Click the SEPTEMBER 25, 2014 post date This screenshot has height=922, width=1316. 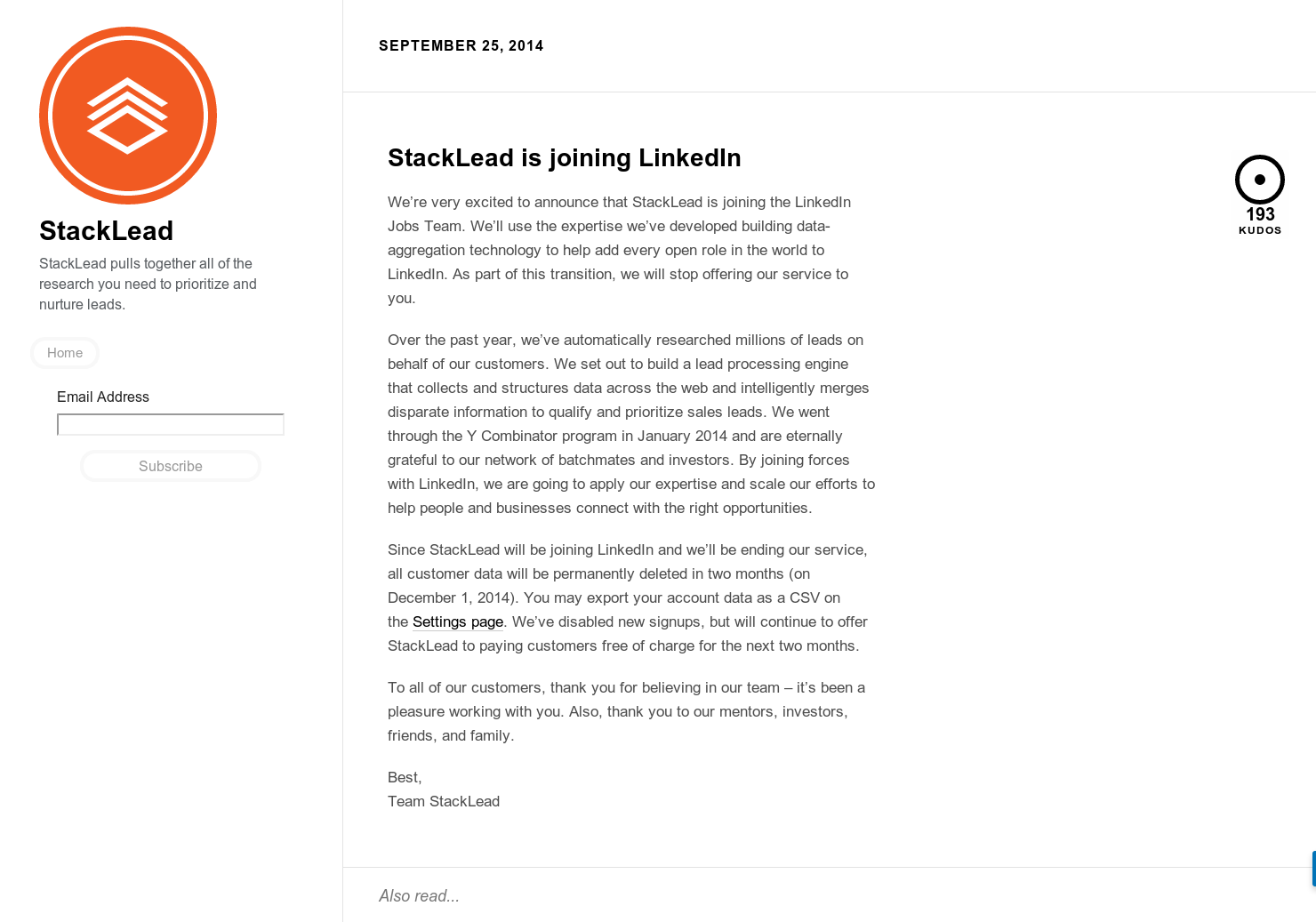tap(461, 45)
